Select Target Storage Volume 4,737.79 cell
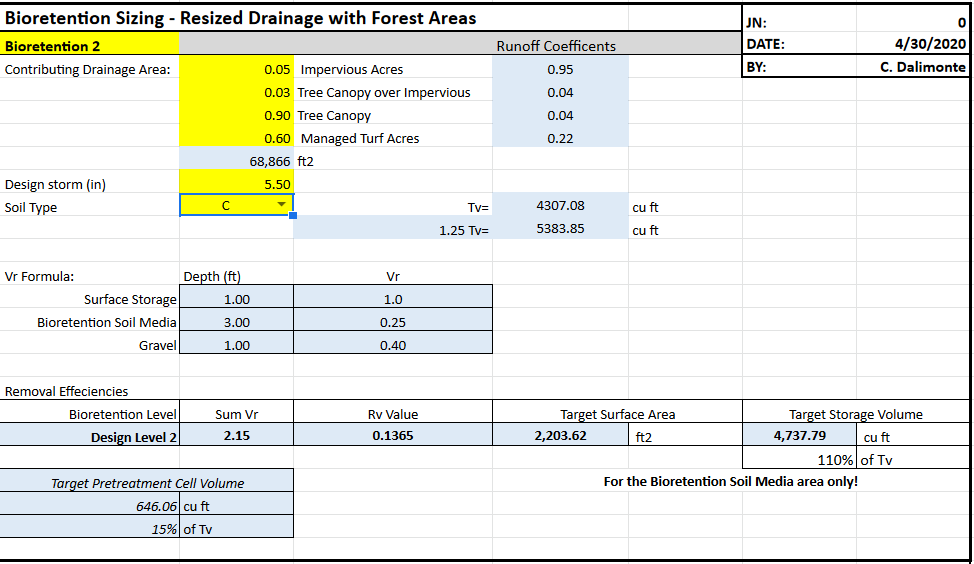This screenshot has width=974, height=564. [799, 435]
